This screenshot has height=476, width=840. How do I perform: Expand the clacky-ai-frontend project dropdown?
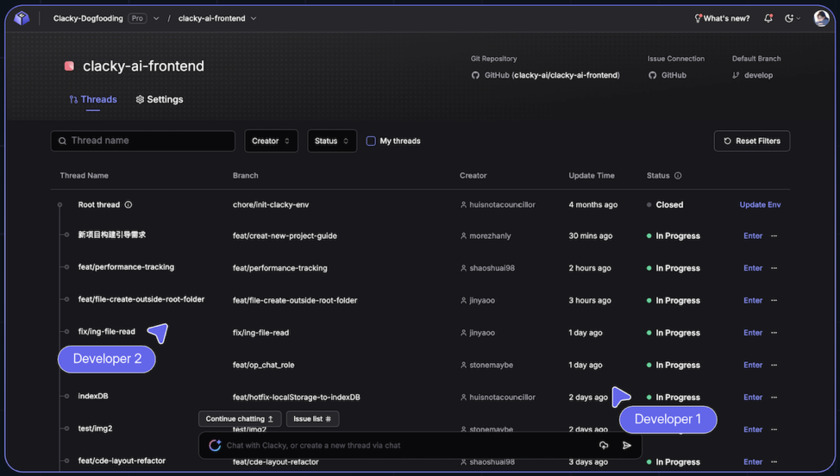(254, 18)
